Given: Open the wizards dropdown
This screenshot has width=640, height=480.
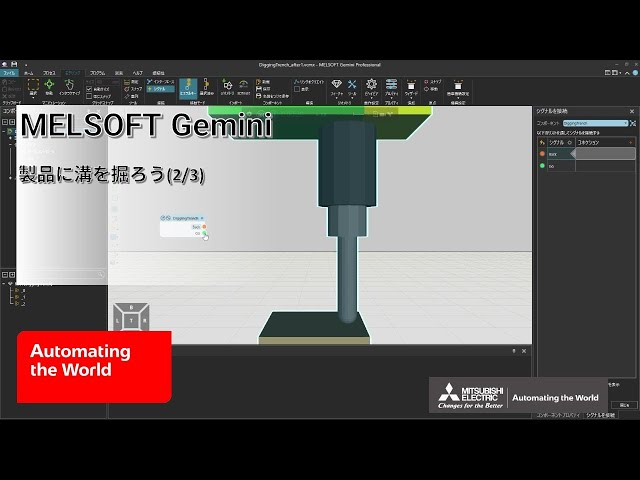Looking at the screenshot, I should tap(411, 88).
